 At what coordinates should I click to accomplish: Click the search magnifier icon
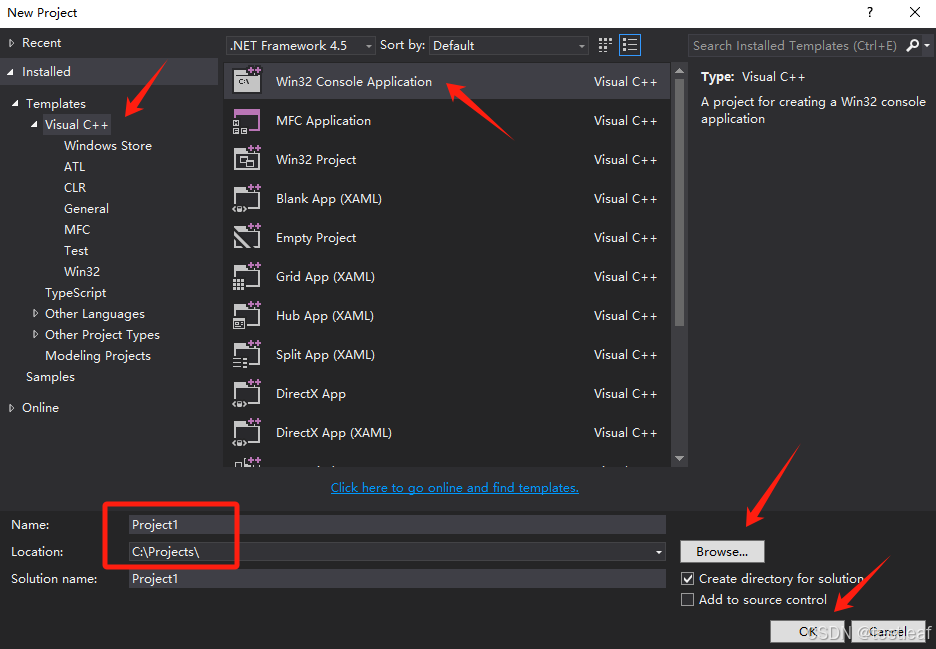pos(915,45)
